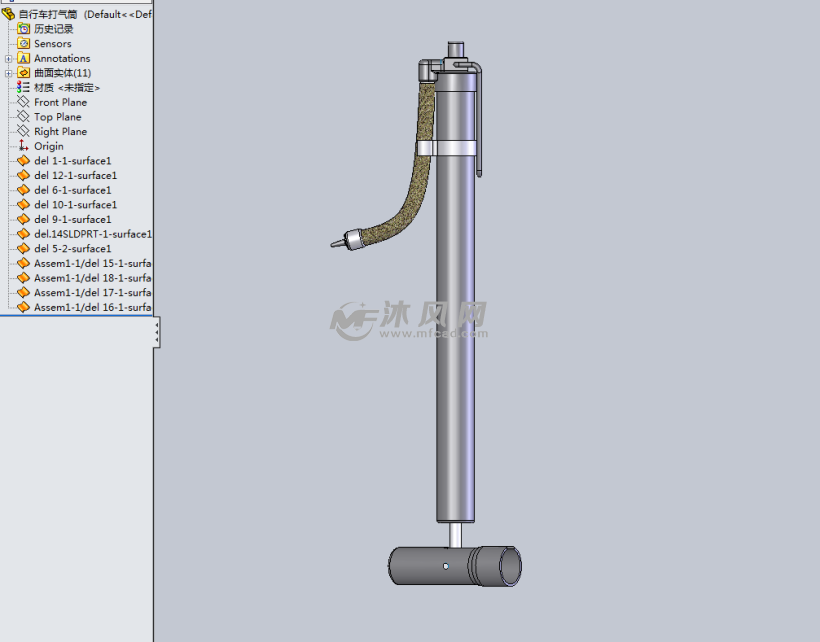Click the 自行车打气筒 root part icon
Image resolution: width=820 pixels, height=642 pixels.
point(9,14)
